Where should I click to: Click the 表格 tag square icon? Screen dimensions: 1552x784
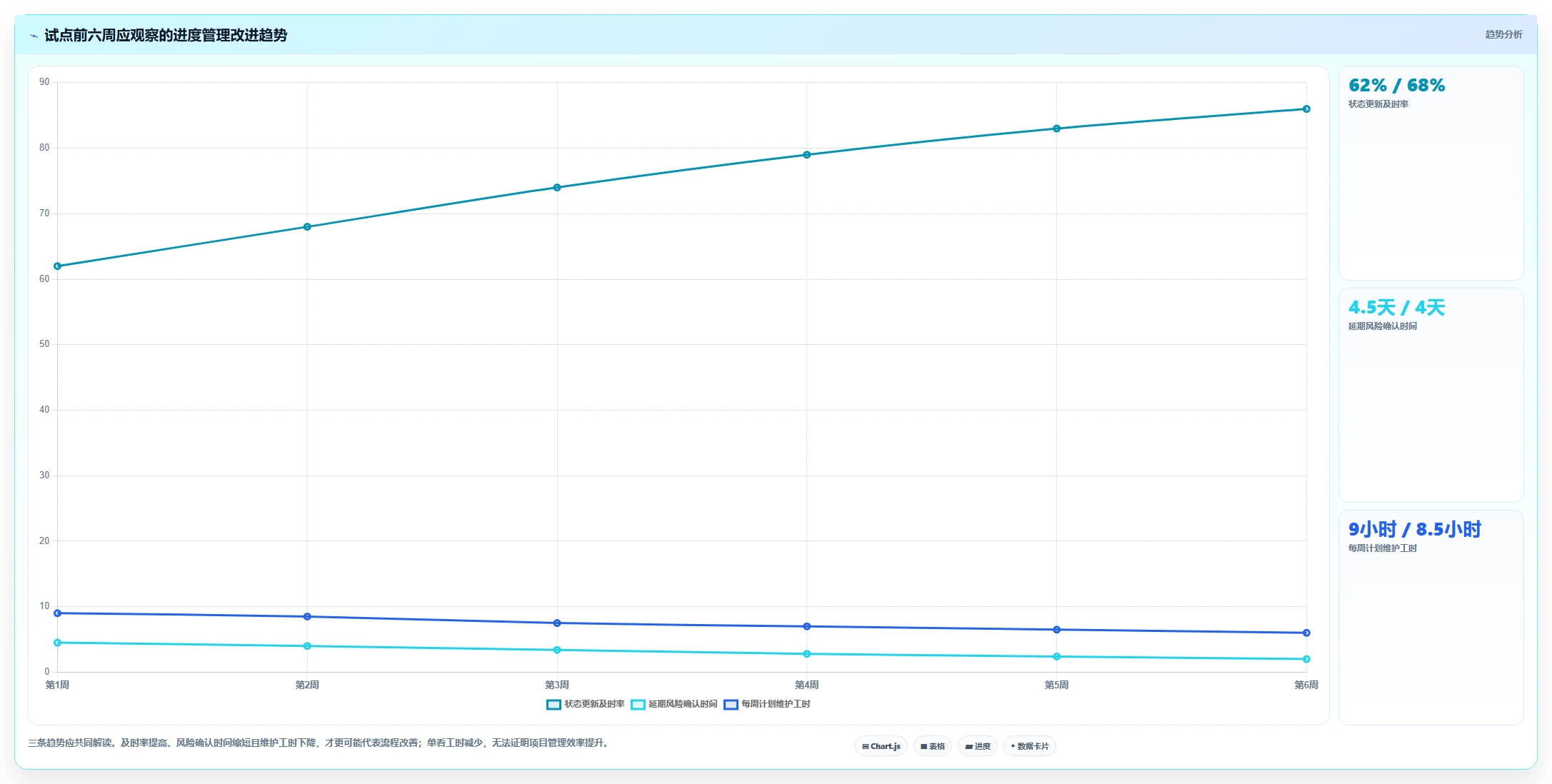(x=923, y=746)
